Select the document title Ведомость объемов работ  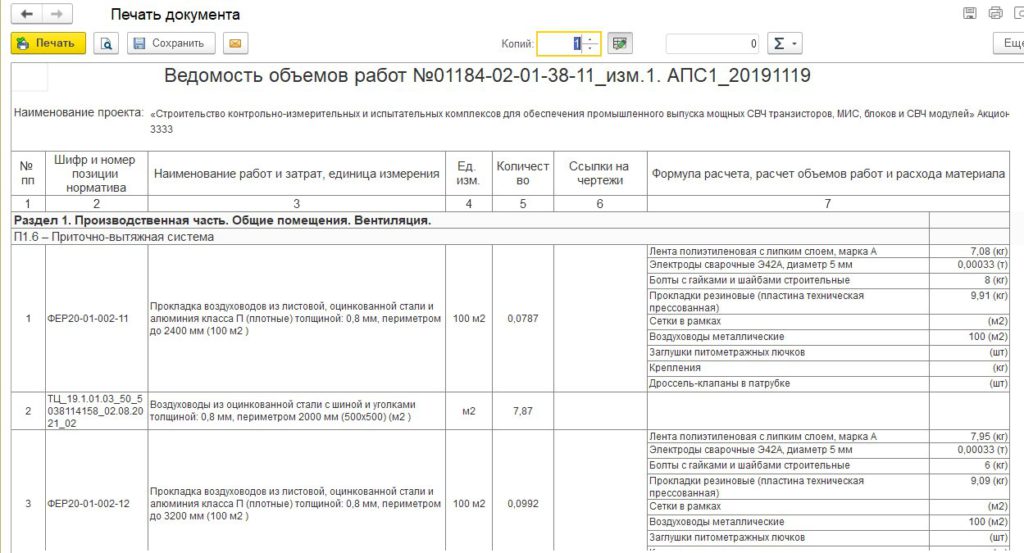pos(487,76)
